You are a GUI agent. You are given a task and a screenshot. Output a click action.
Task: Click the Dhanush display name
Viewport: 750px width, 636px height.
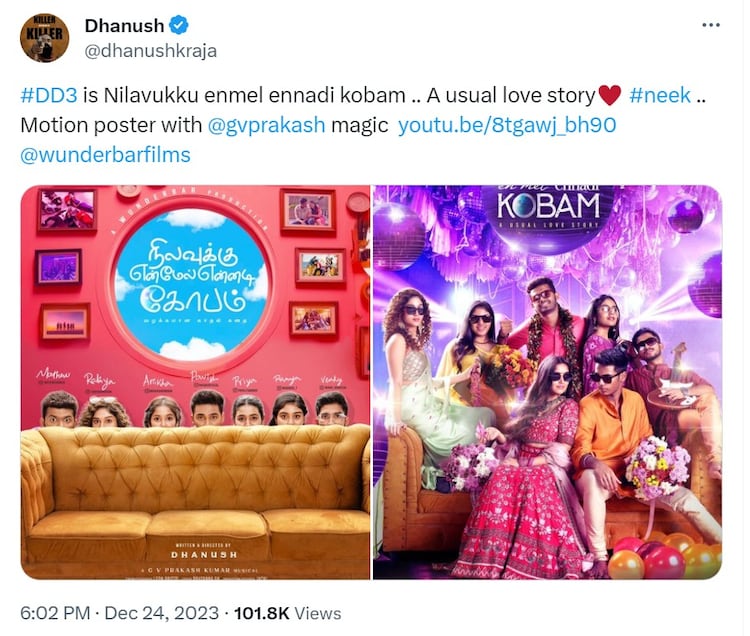point(124,26)
